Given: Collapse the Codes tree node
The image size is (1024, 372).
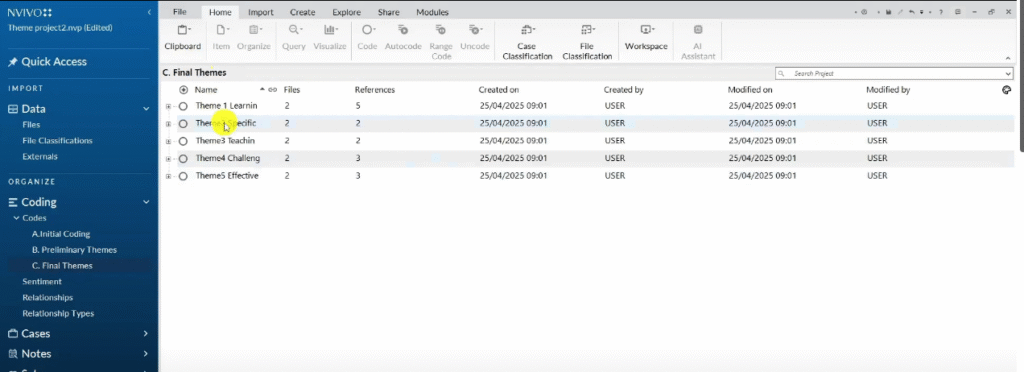Looking at the screenshot, I should [16, 218].
